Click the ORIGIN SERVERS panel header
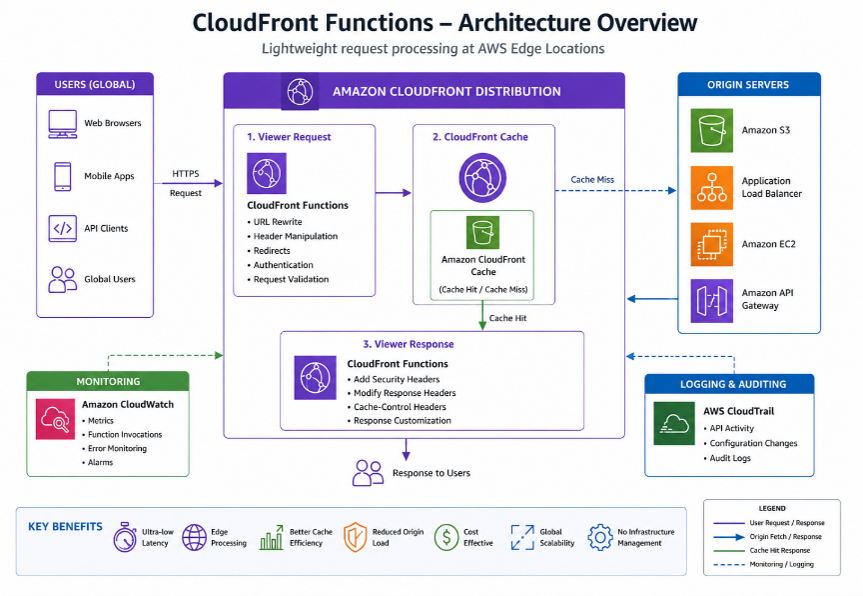863x596 pixels. 749,85
